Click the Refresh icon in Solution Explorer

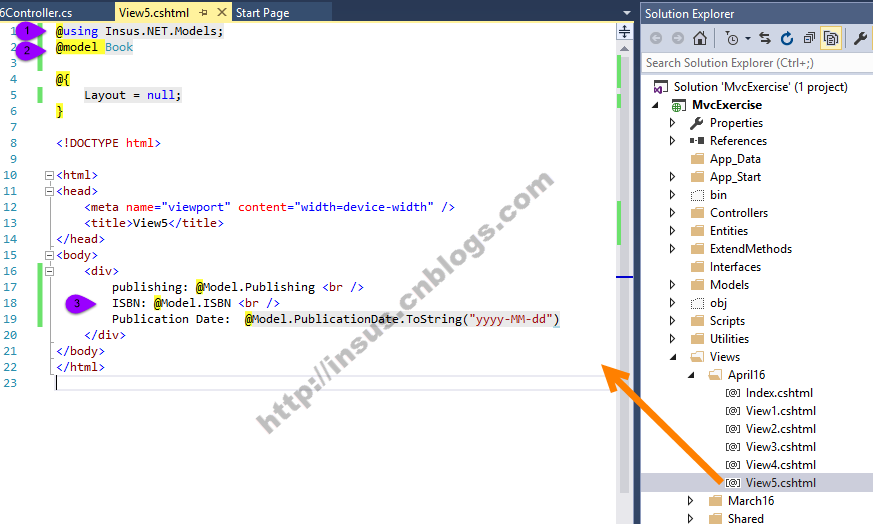[787, 38]
